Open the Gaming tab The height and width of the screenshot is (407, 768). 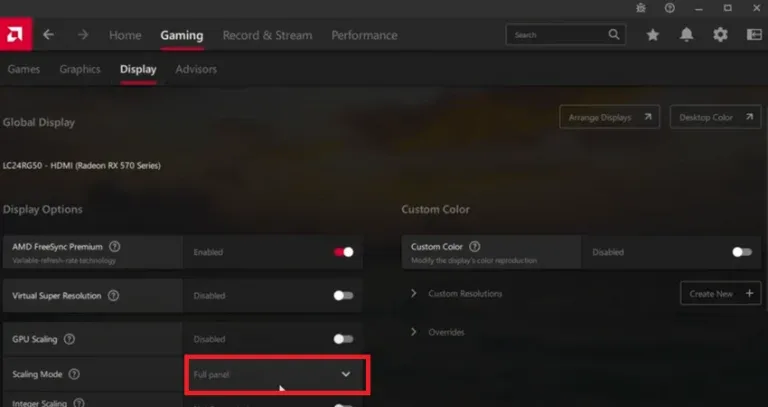point(182,35)
